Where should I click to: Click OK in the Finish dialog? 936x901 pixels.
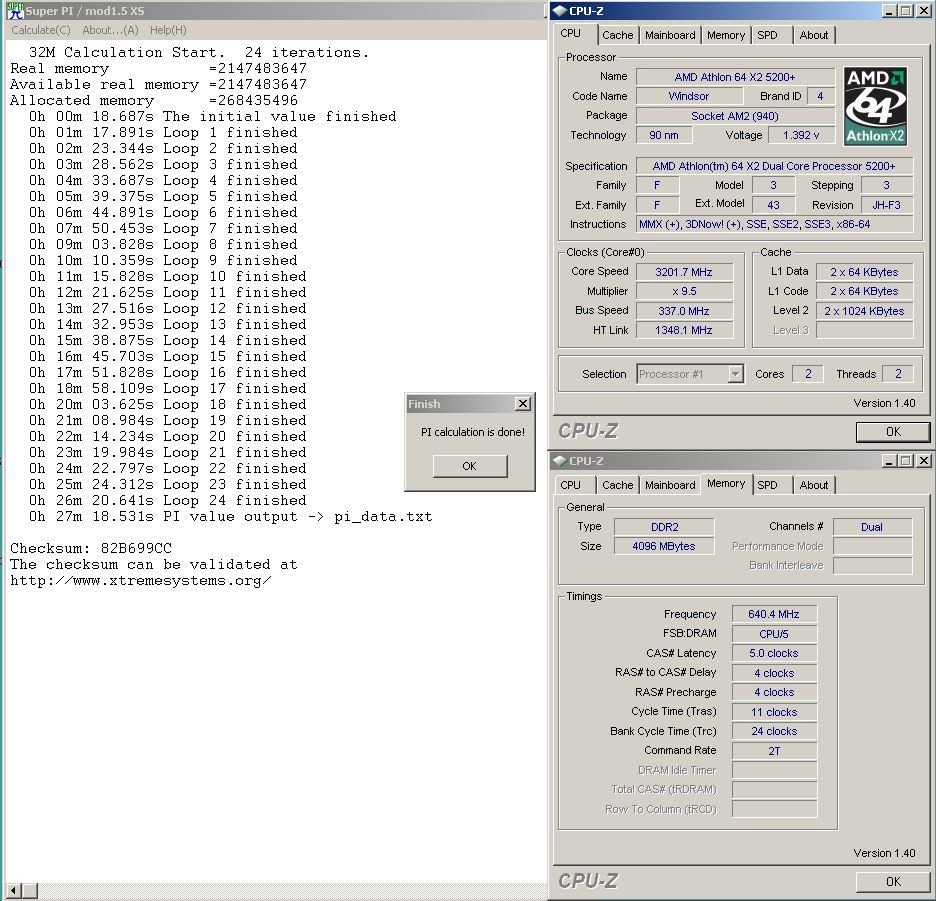tap(470, 466)
